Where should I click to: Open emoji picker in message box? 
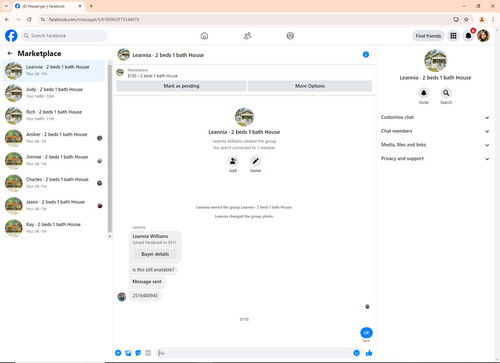pyautogui.click(x=356, y=353)
